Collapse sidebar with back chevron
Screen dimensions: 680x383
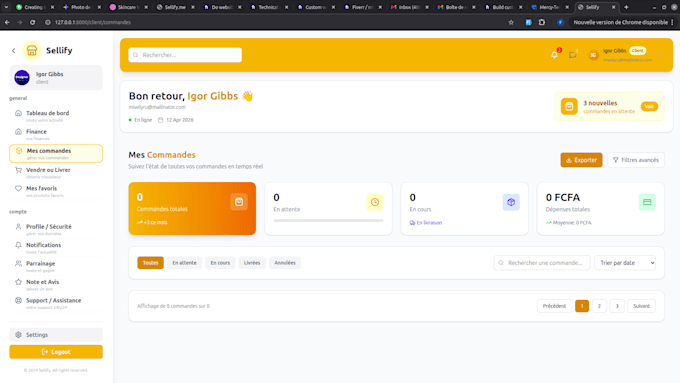click(13, 50)
